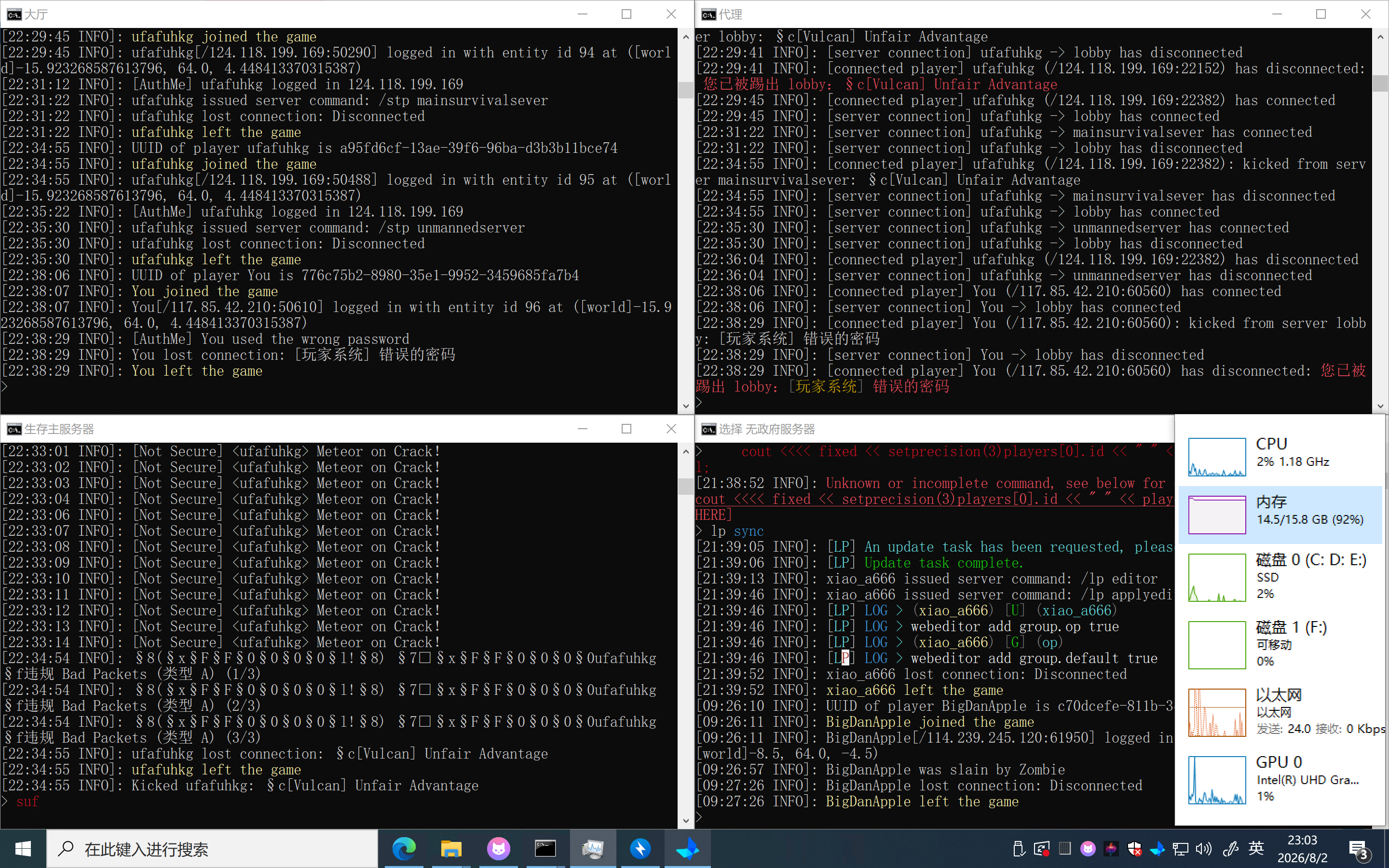
Task: Click the scroll-down arrow in 大厅 window
Action: tap(685, 406)
